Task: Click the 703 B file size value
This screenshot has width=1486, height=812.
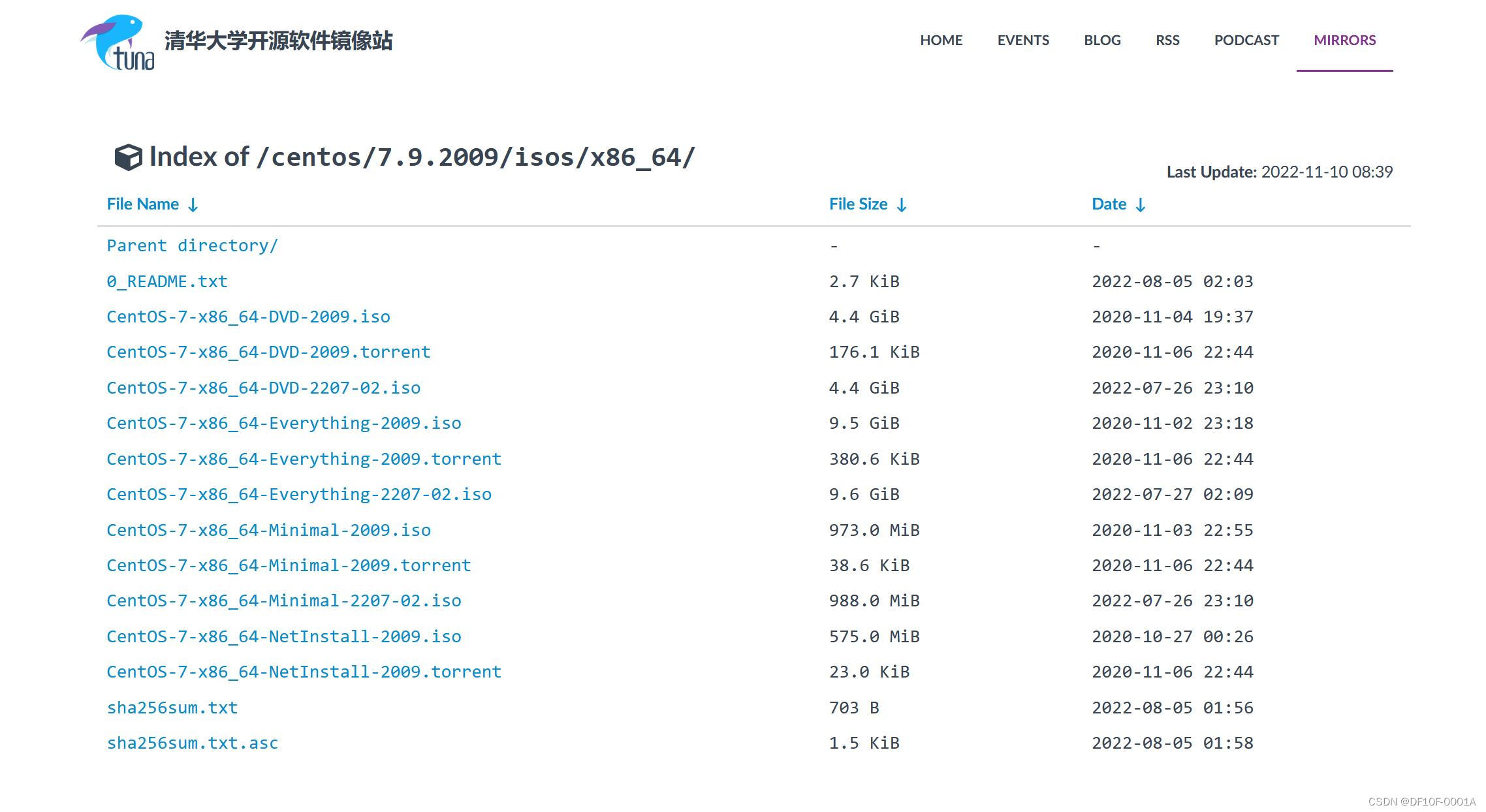Action: [854, 708]
